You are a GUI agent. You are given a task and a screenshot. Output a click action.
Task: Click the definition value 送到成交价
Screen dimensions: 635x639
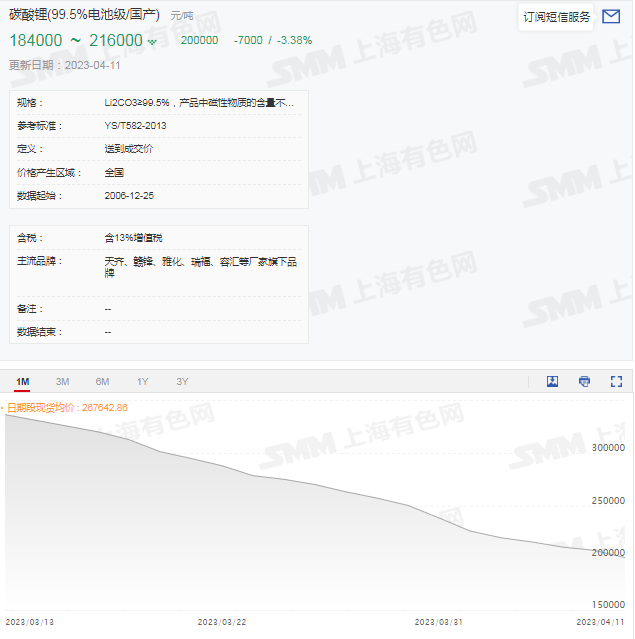129,149
